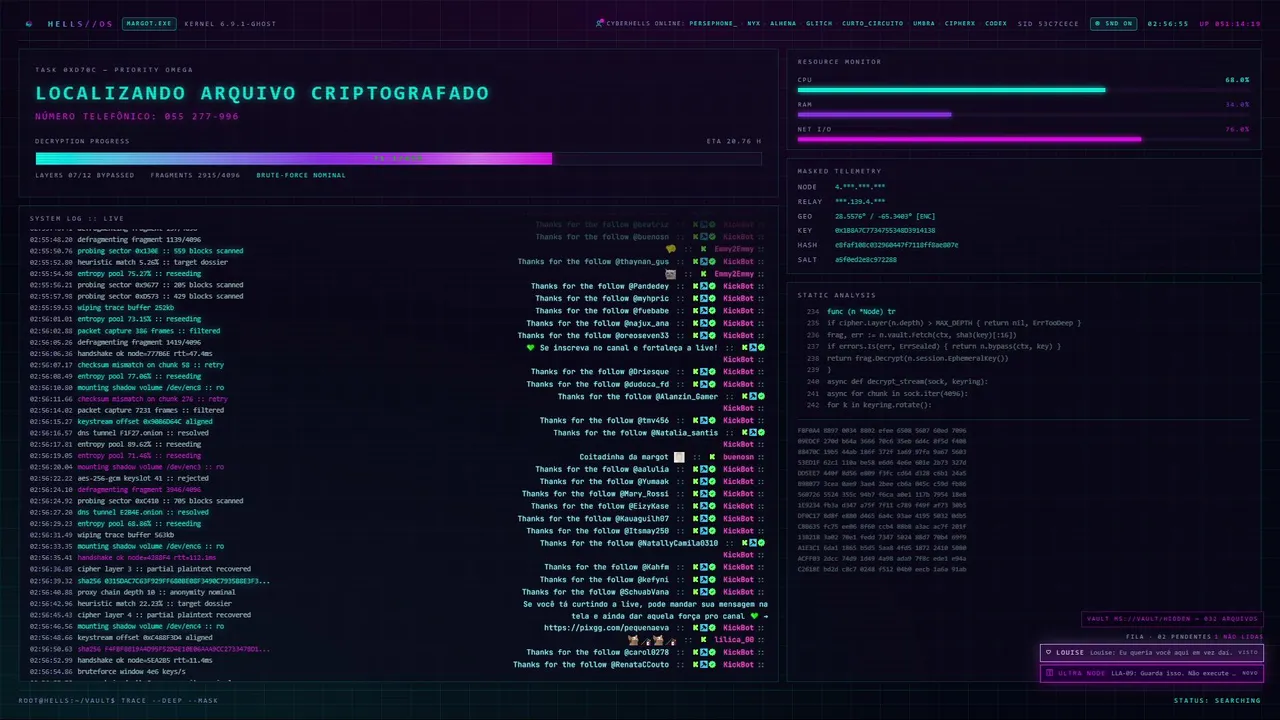Click the badge icons beside @myhpric follow message
Viewport: 1280px width, 720px height.
pos(703,298)
